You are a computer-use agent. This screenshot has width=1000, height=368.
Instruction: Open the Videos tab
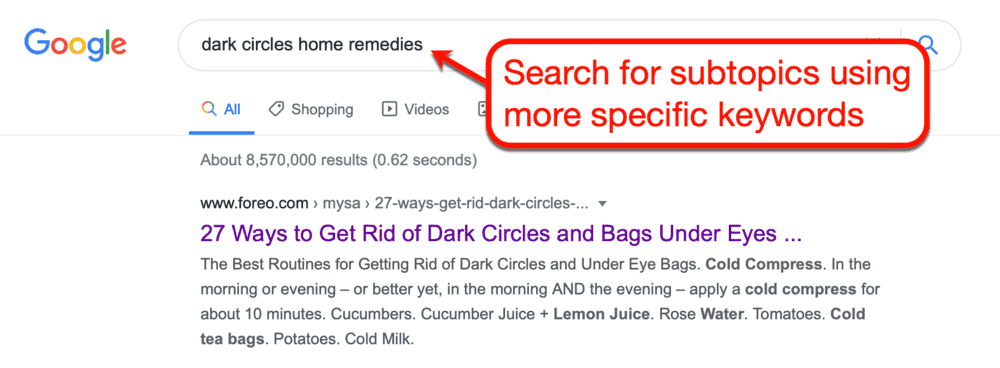[415, 110]
